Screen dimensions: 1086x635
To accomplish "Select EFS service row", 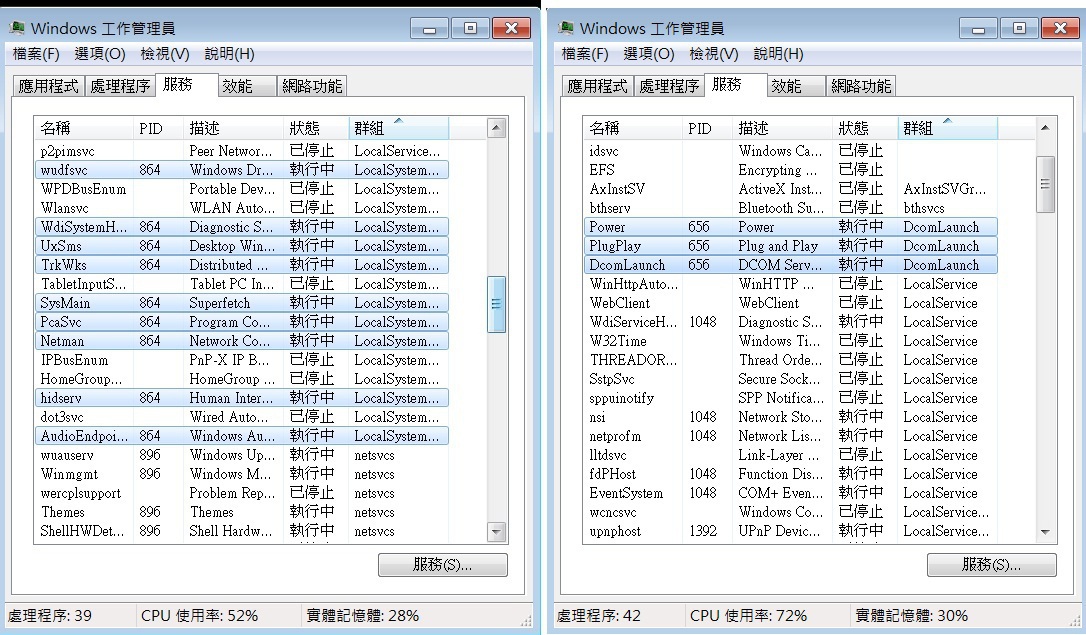I will [x=791, y=170].
